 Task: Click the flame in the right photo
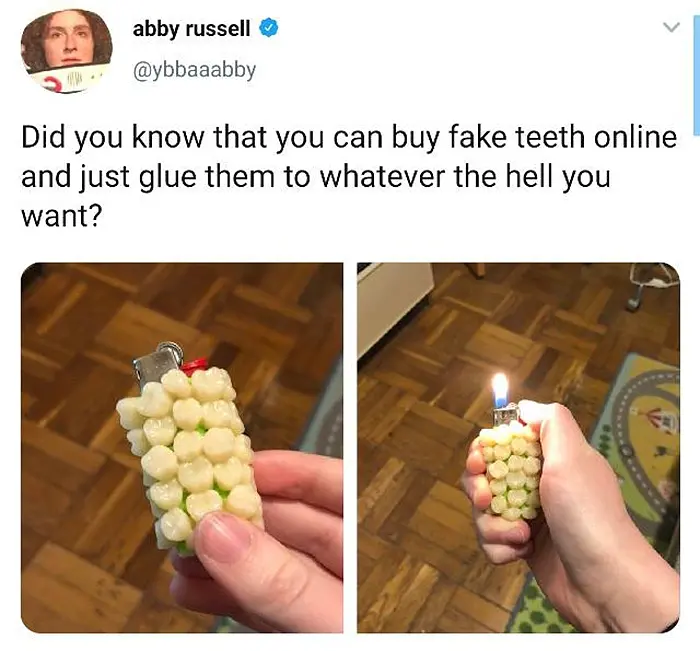tap(500, 389)
